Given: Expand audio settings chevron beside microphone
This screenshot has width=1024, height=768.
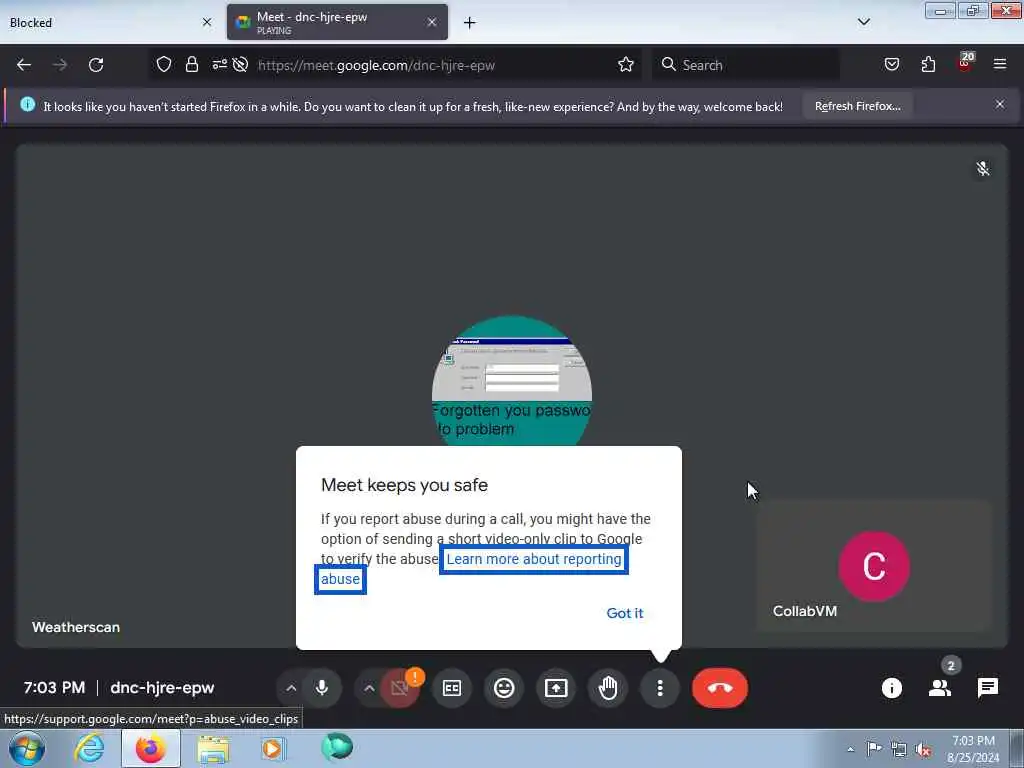Looking at the screenshot, I should [x=291, y=688].
